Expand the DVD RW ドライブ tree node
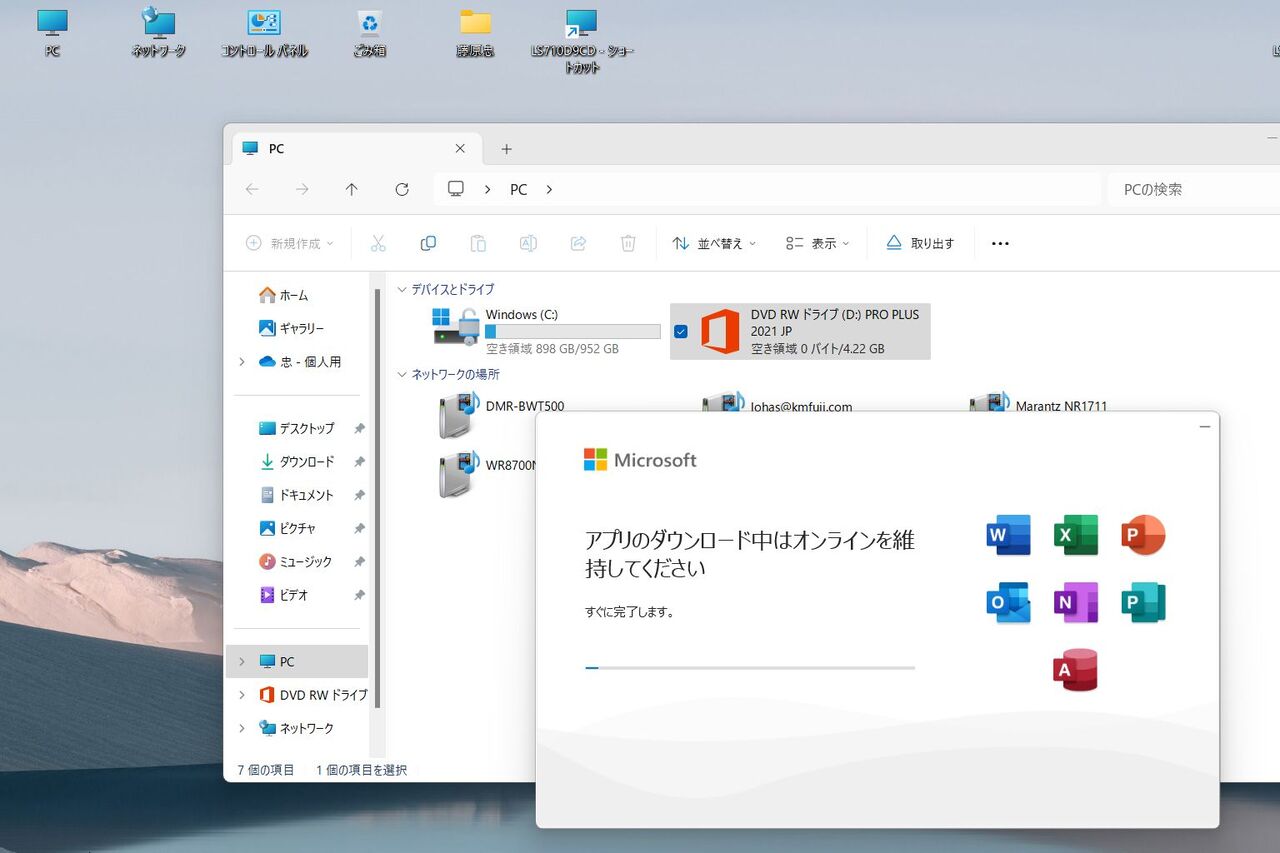1280x853 pixels. pyautogui.click(x=242, y=695)
